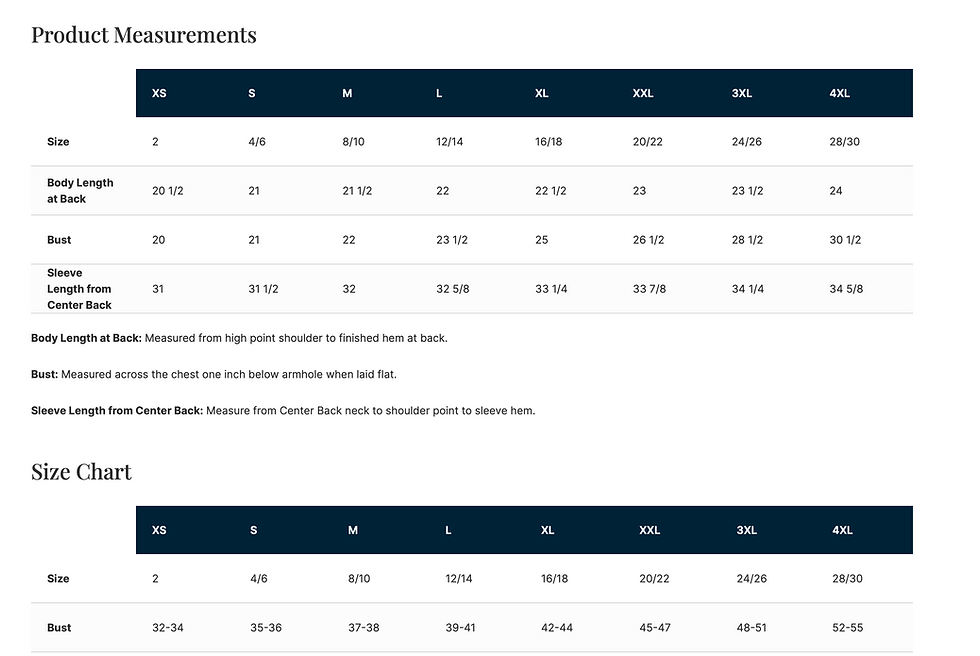Image resolution: width=980 pixels, height=656 pixels.
Task: Select the 32-34 bust range cell
Action: click(168, 628)
